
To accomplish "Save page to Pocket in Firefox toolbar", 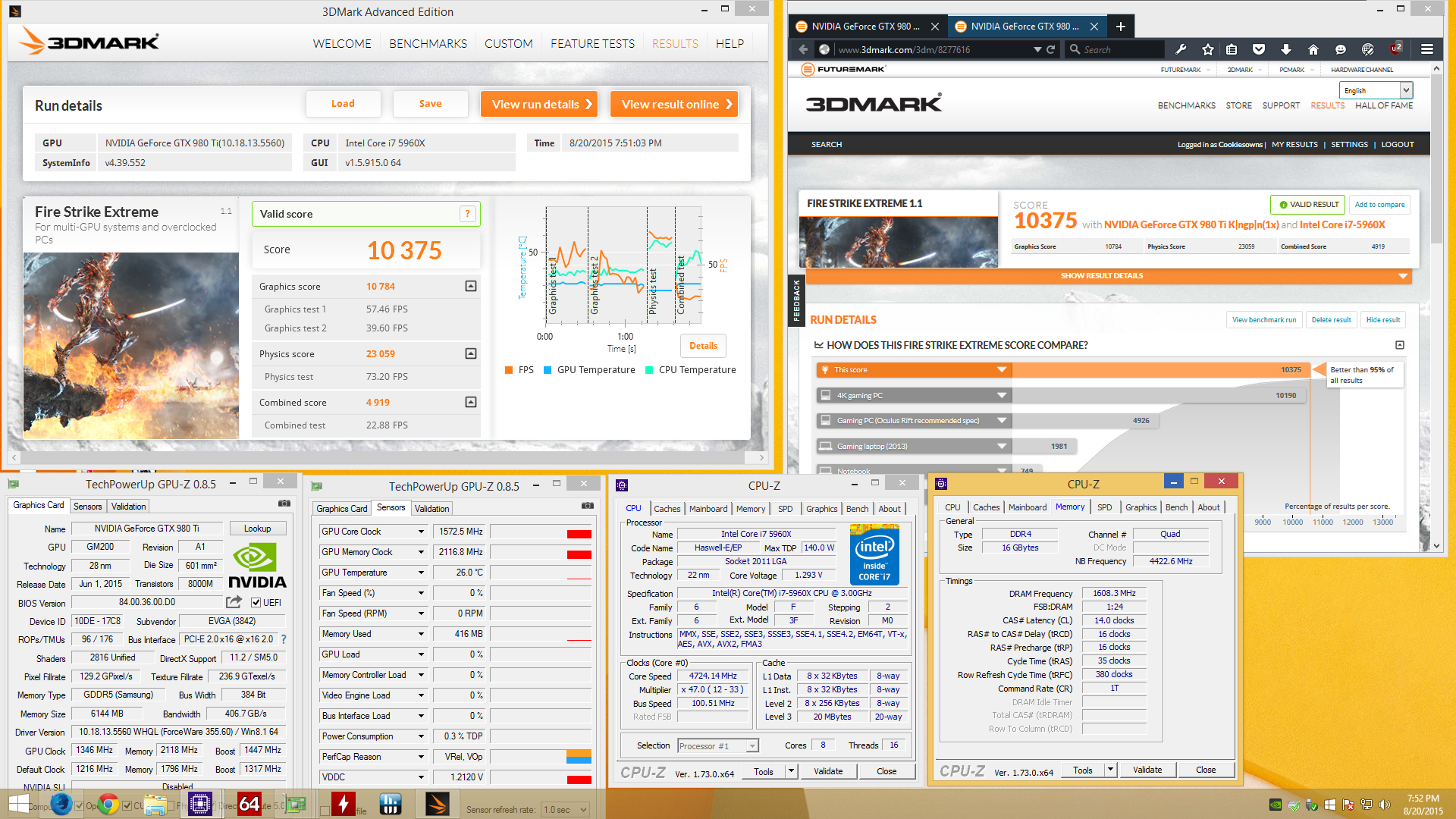I will 1259,49.
